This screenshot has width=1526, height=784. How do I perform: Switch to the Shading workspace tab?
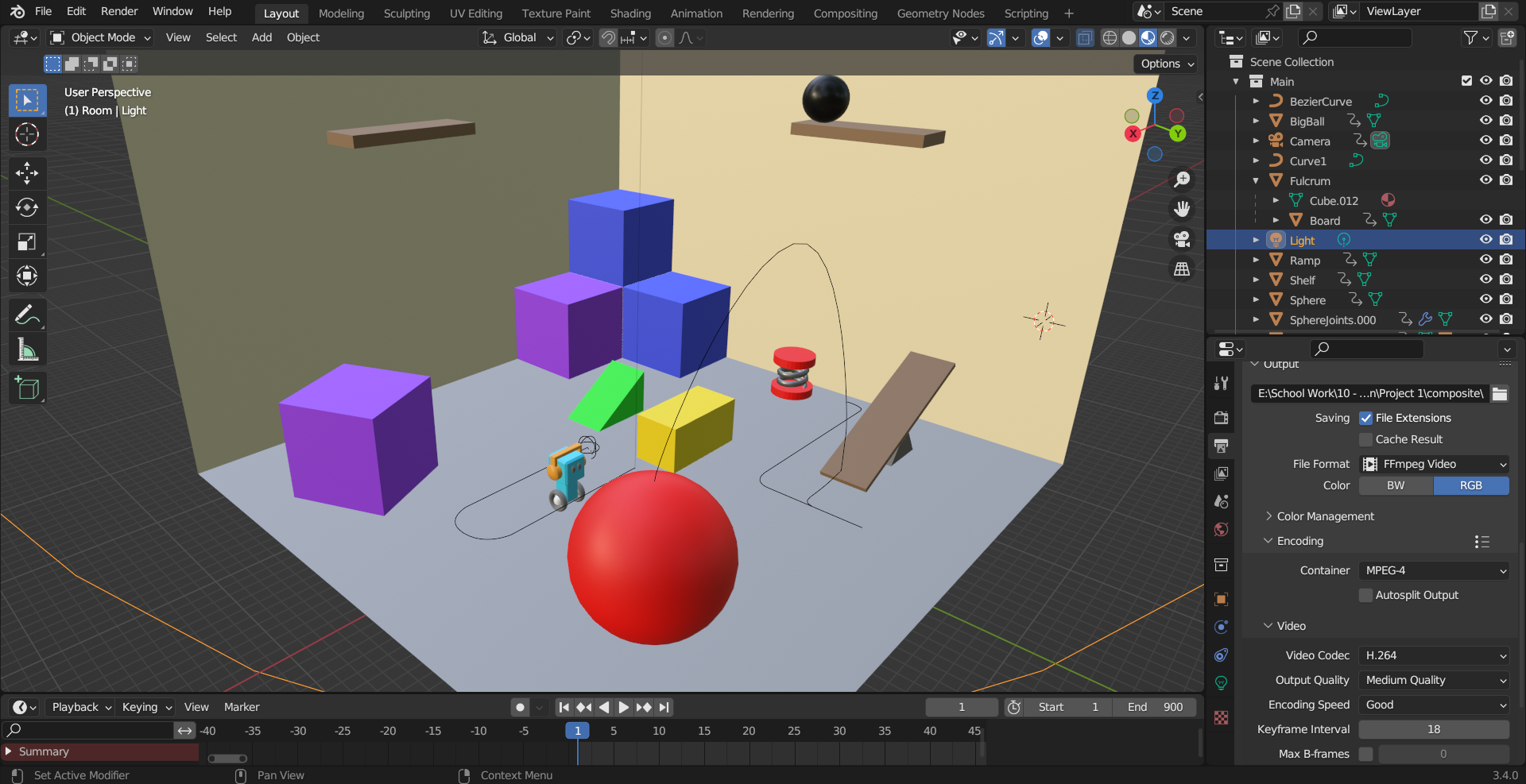point(630,13)
